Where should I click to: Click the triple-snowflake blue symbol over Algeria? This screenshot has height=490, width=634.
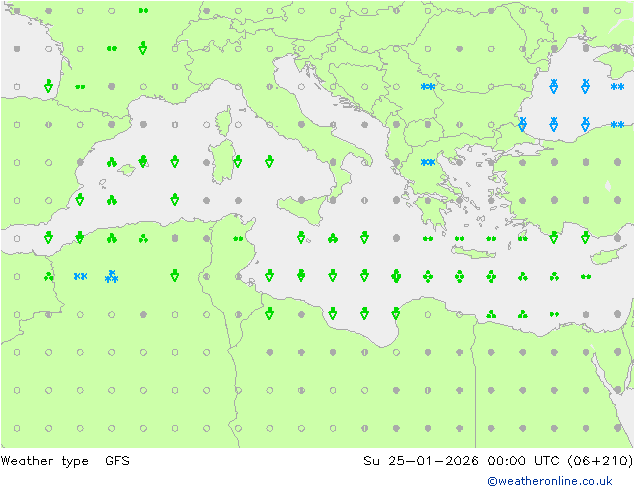[111, 277]
